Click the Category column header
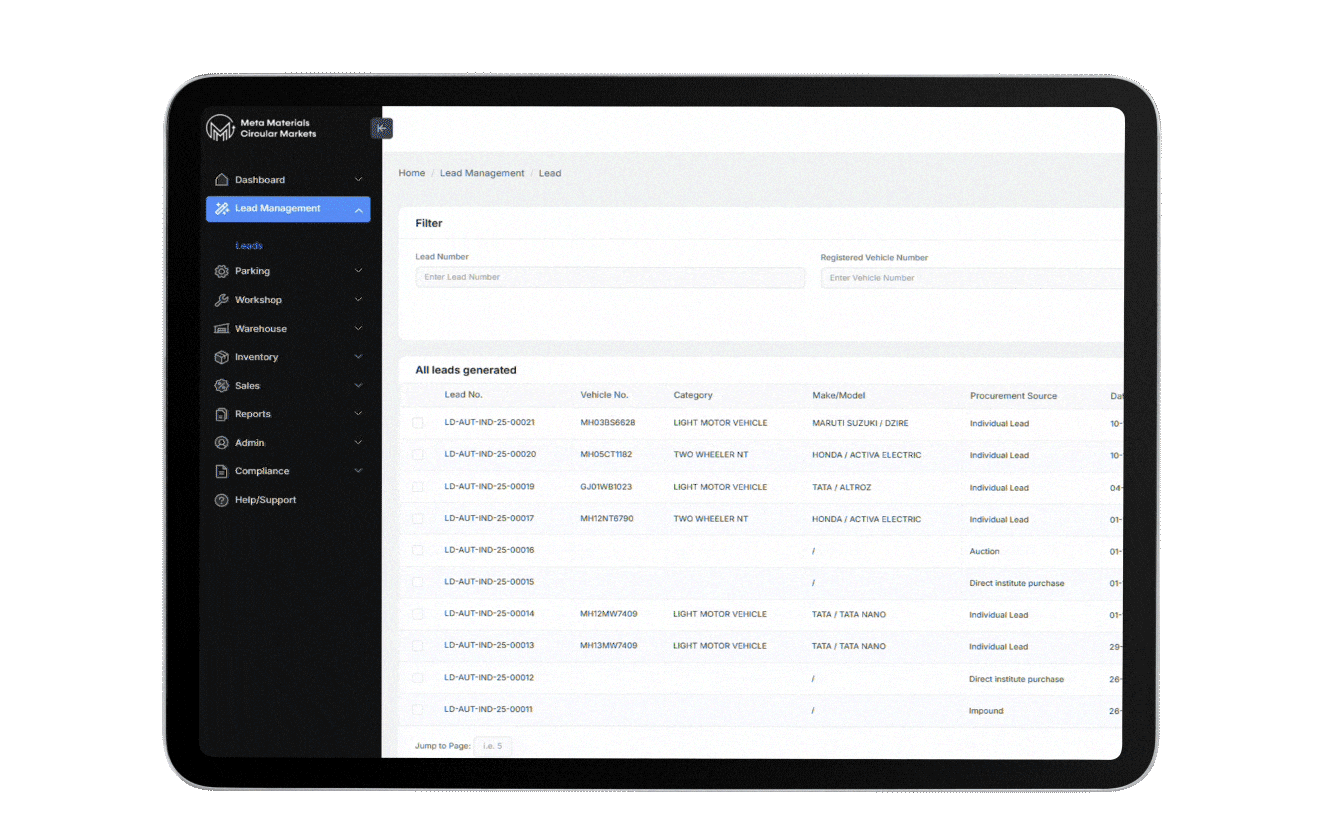Image resolution: width=1324 pixels, height=832 pixels. coord(693,395)
